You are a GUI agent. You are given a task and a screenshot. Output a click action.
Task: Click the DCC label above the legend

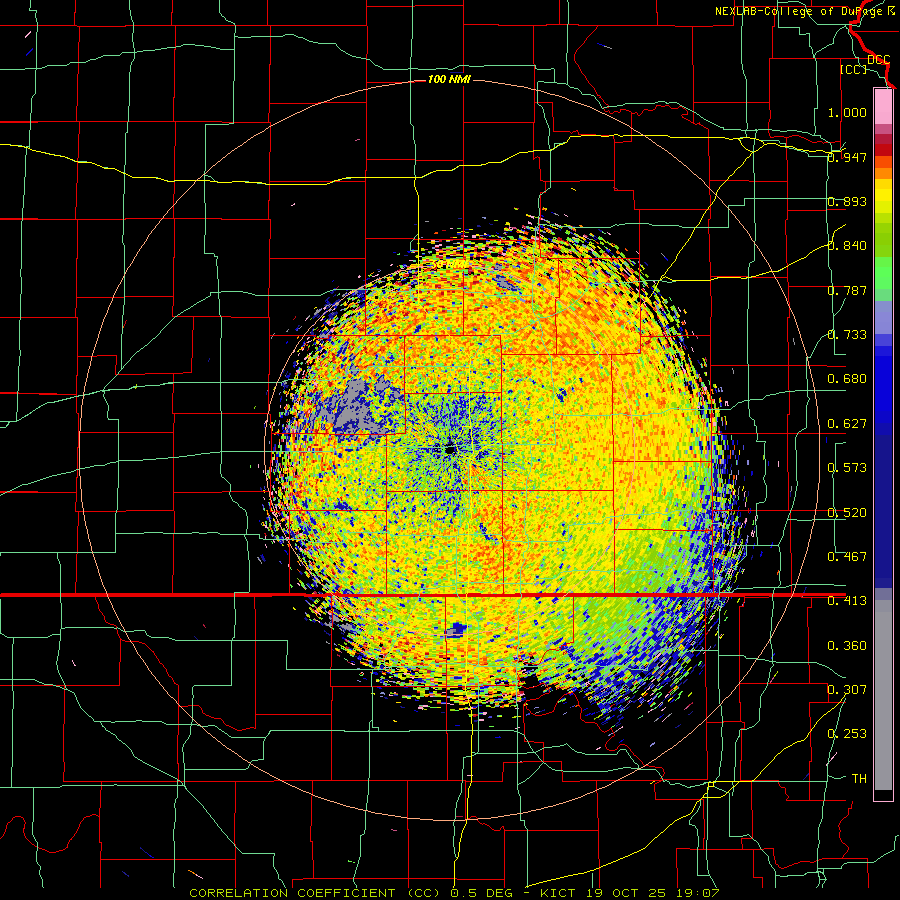tap(878, 60)
